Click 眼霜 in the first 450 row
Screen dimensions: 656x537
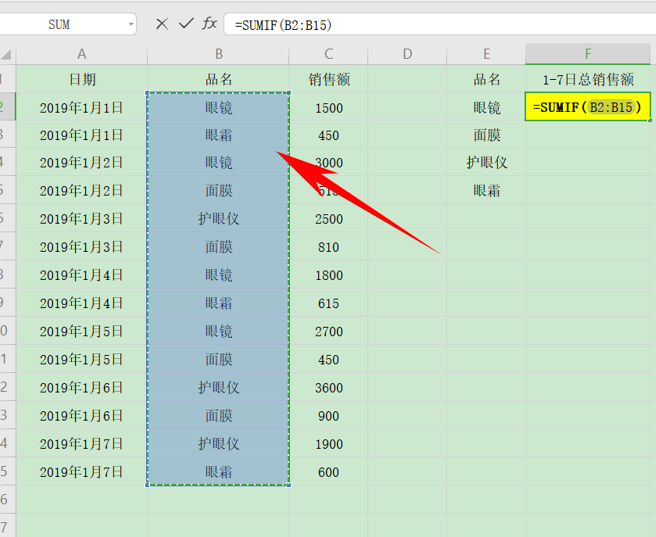tap(218, 135)
